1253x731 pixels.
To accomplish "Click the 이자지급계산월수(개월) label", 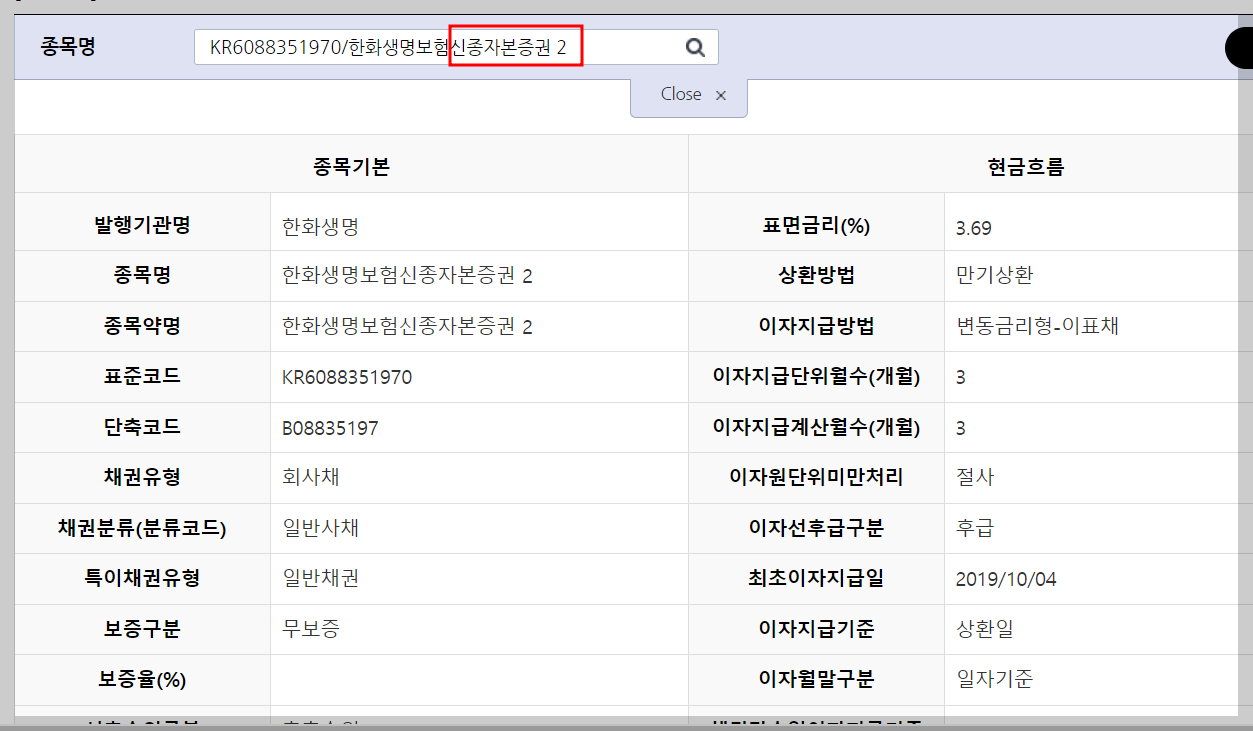I will (x=816, y=428).
